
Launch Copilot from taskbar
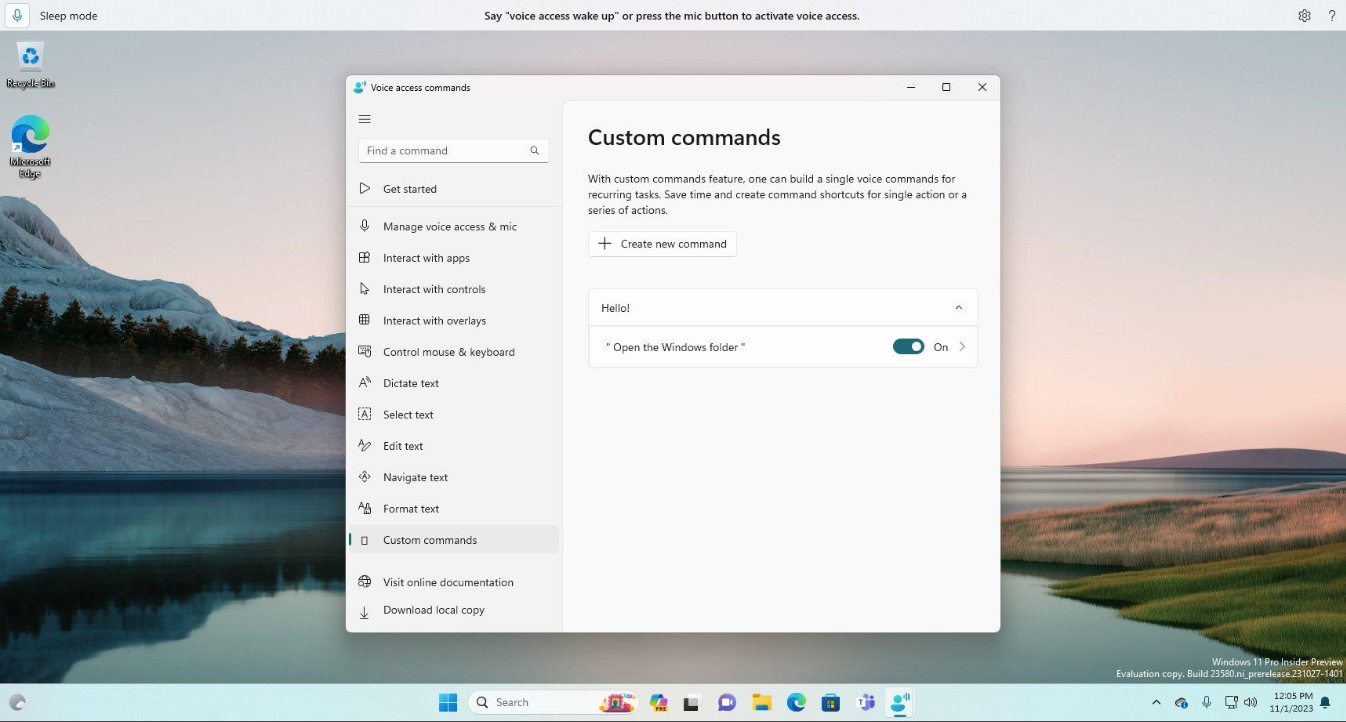point(658,703)
